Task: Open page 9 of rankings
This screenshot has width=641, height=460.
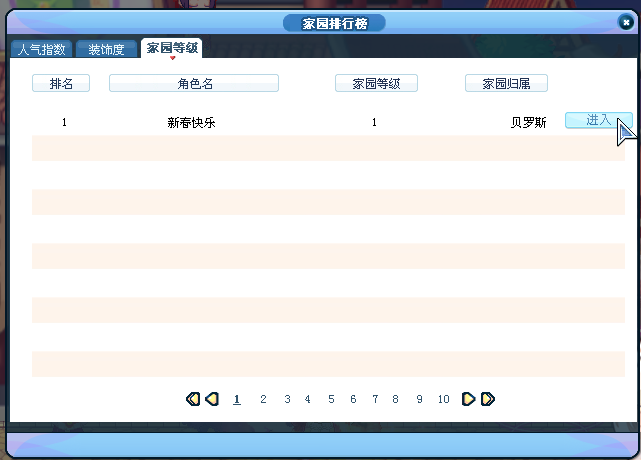Action: tap(419, 399)
